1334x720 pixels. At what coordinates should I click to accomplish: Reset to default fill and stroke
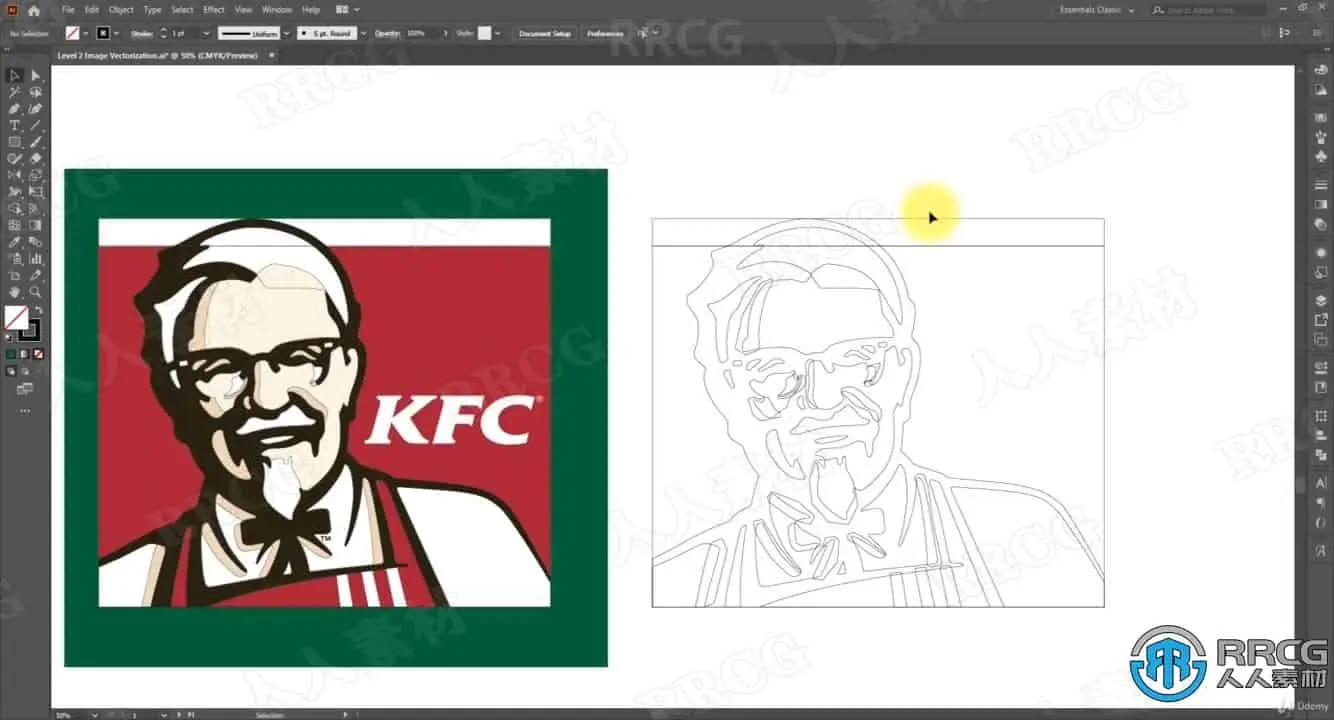pyautogui.click(x=10, y=338)
